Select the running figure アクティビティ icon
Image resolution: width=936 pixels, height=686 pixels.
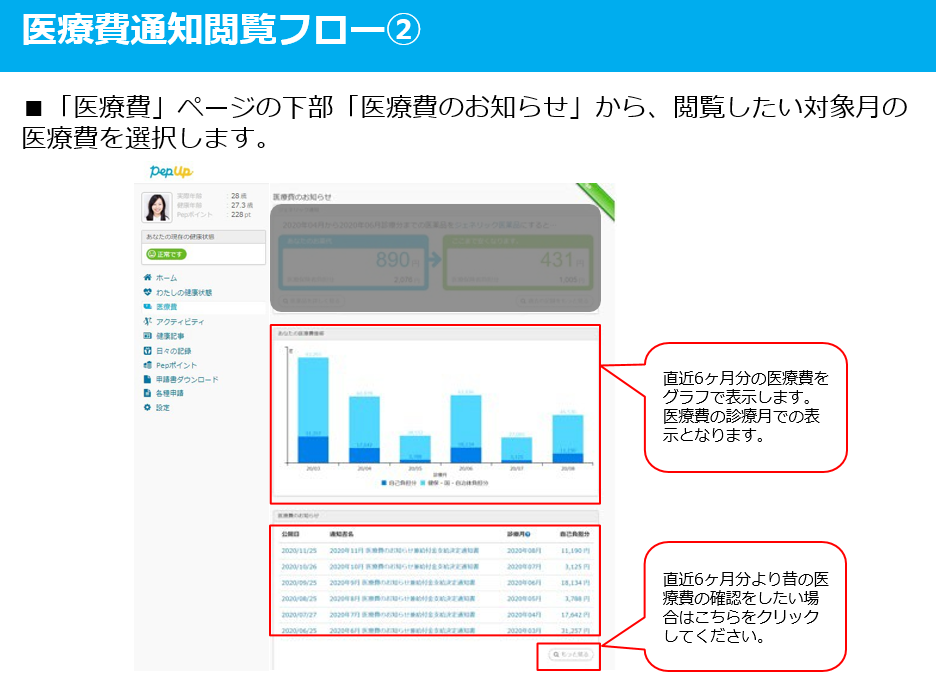(147, 322)
